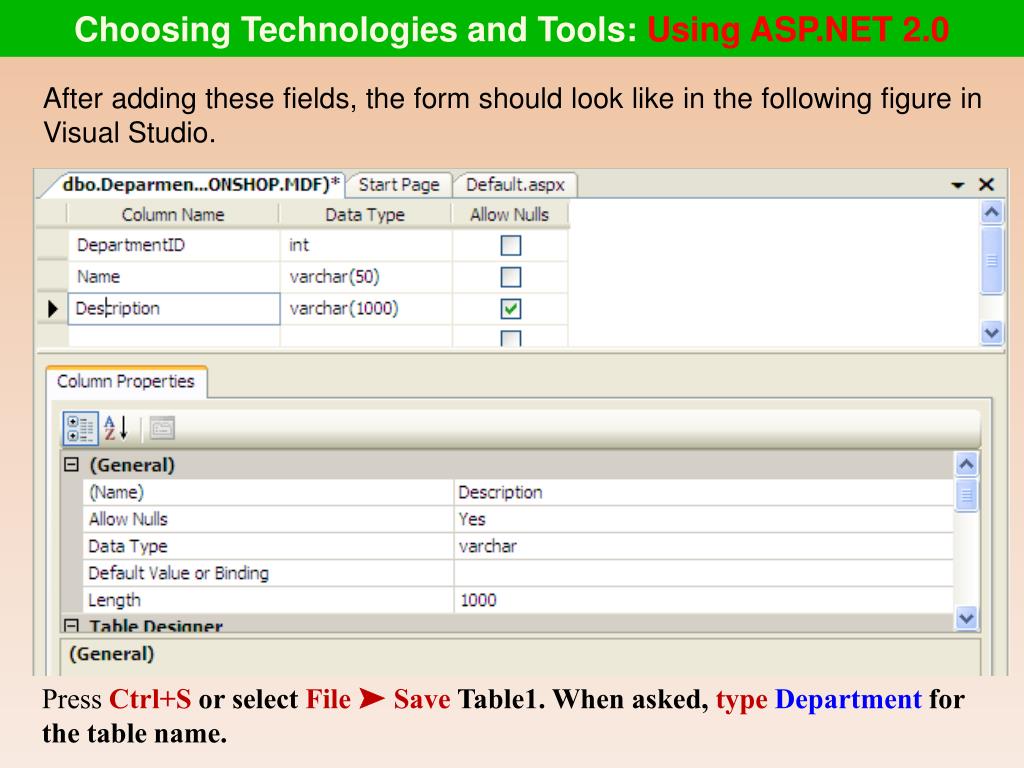Select the row header of DepartmentID row
The height and width of the screenshot is (768, 1024).
[x=52, y=246]
